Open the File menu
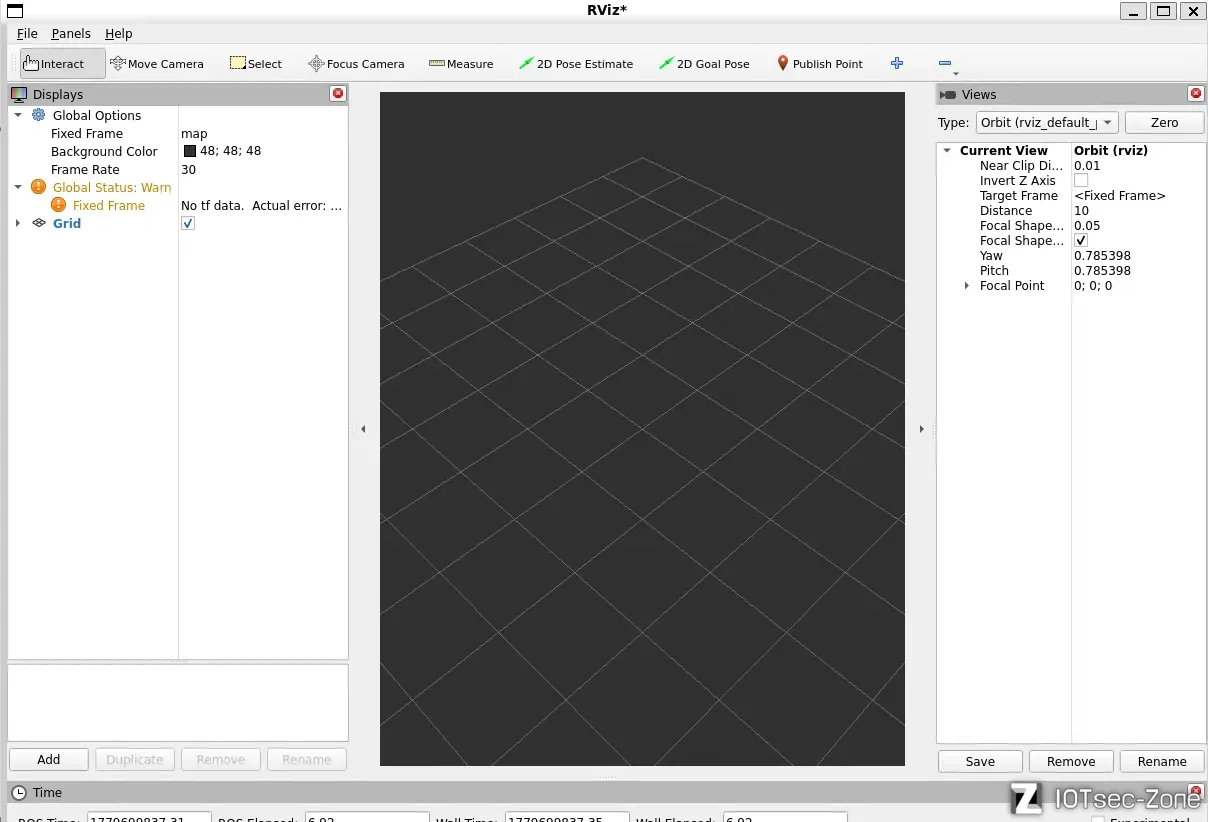 [27, 33]
